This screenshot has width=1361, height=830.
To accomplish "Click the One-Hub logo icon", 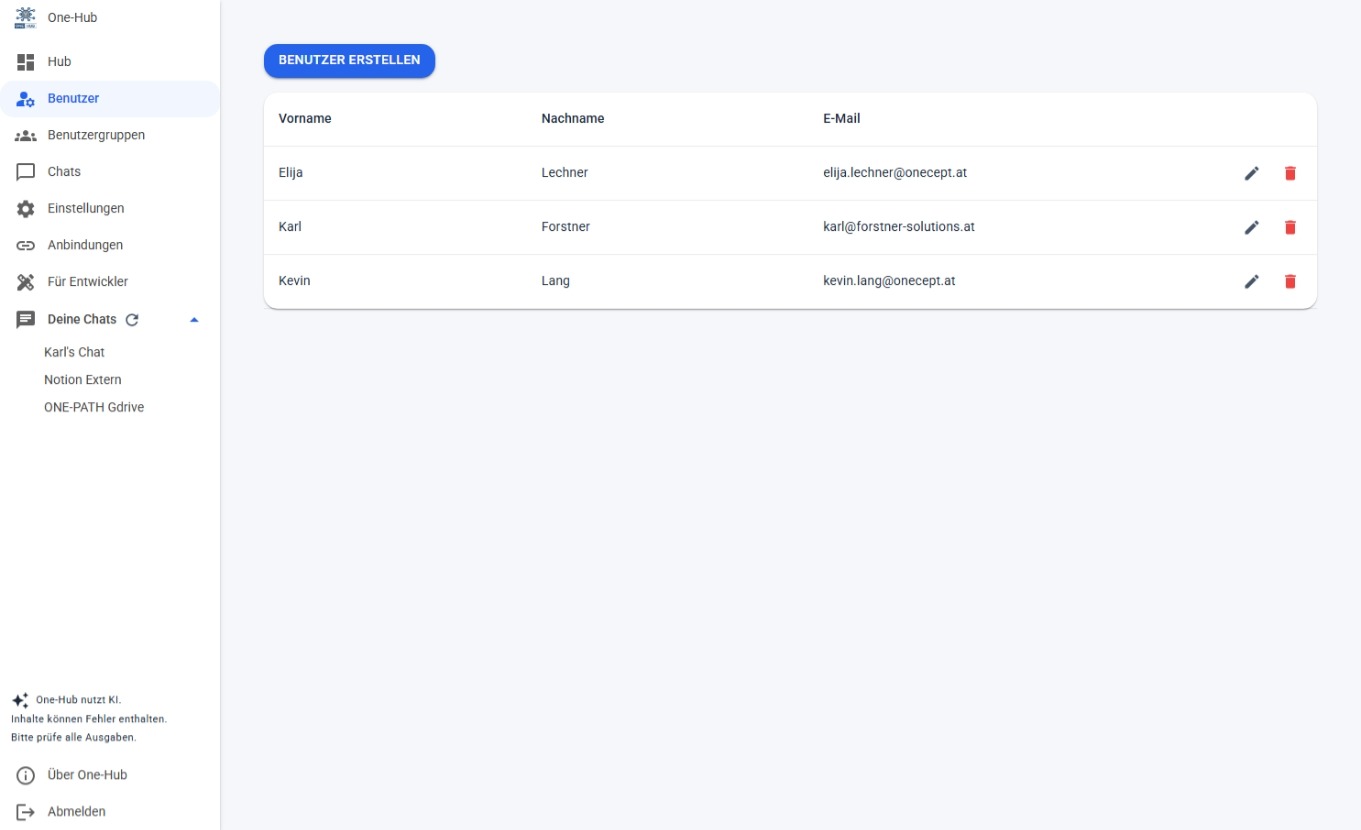I will click(x=26, y=18).
